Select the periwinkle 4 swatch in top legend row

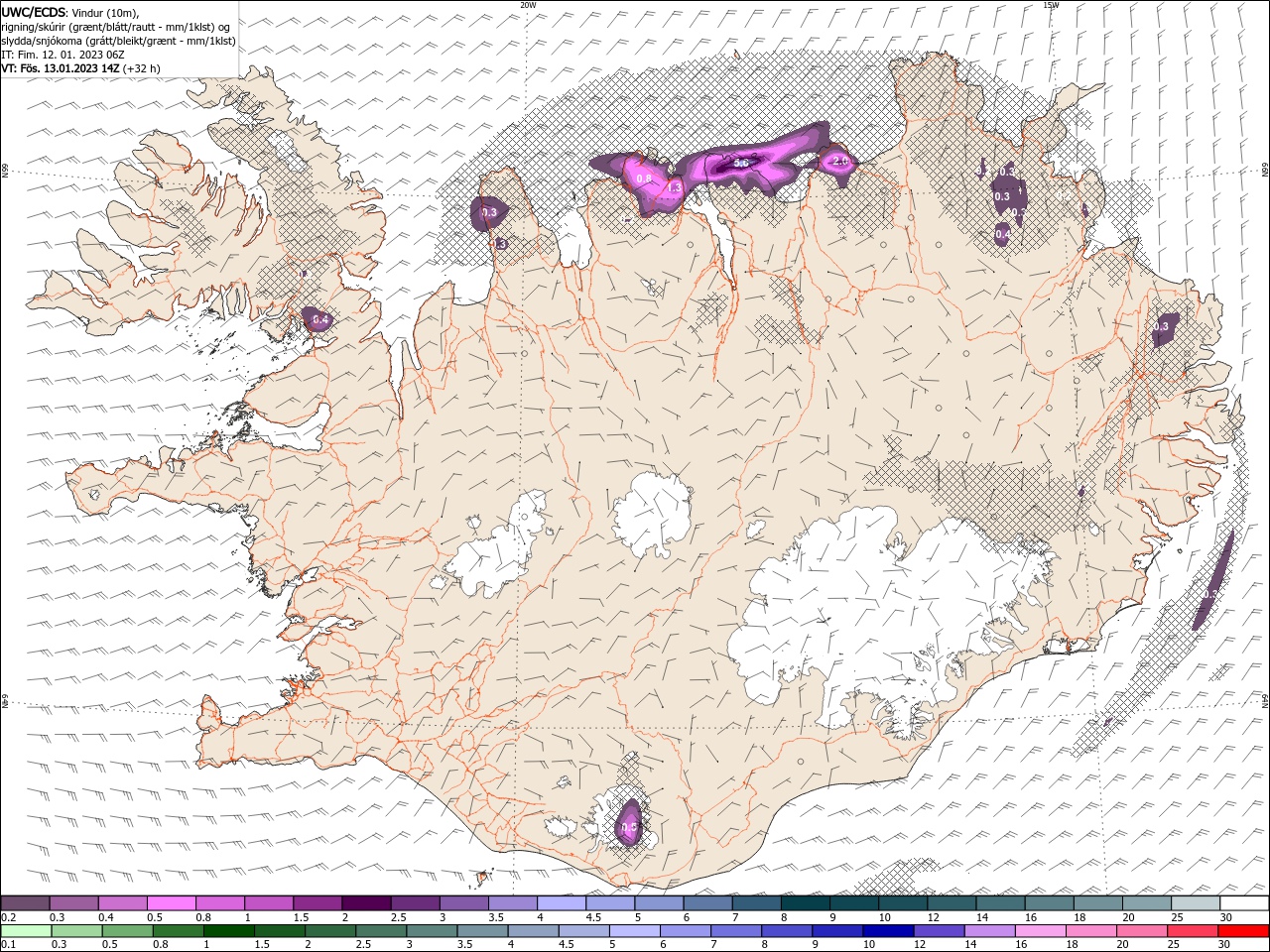point(562,902)
